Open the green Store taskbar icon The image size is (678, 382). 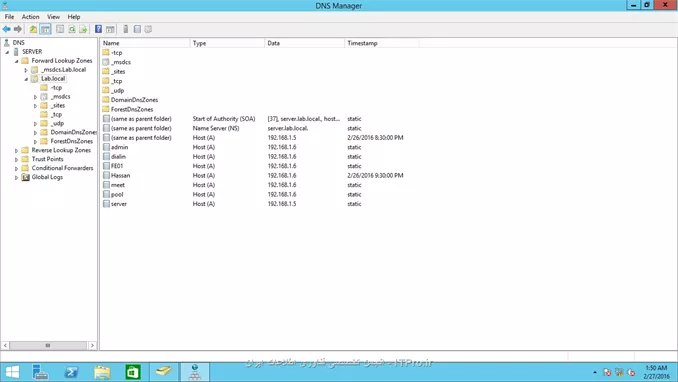[x=133, y=372]
